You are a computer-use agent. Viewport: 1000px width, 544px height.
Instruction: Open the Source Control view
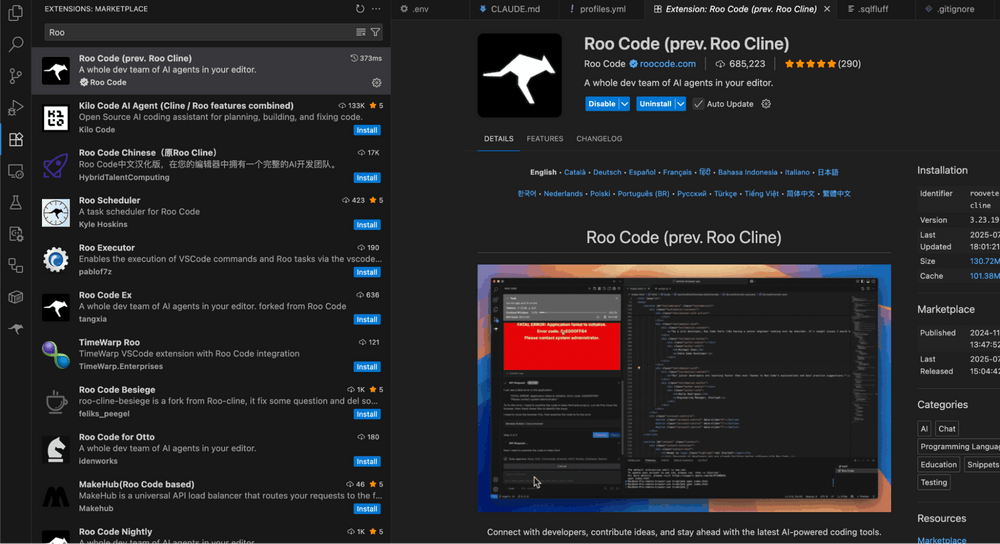click(x=15, y=76)
